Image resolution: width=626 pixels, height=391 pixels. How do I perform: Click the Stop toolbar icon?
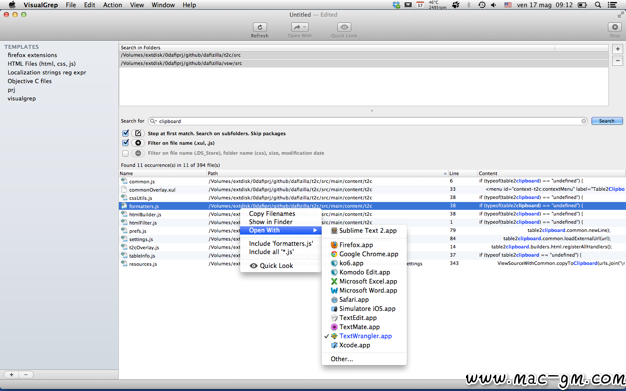click(614, 27)
